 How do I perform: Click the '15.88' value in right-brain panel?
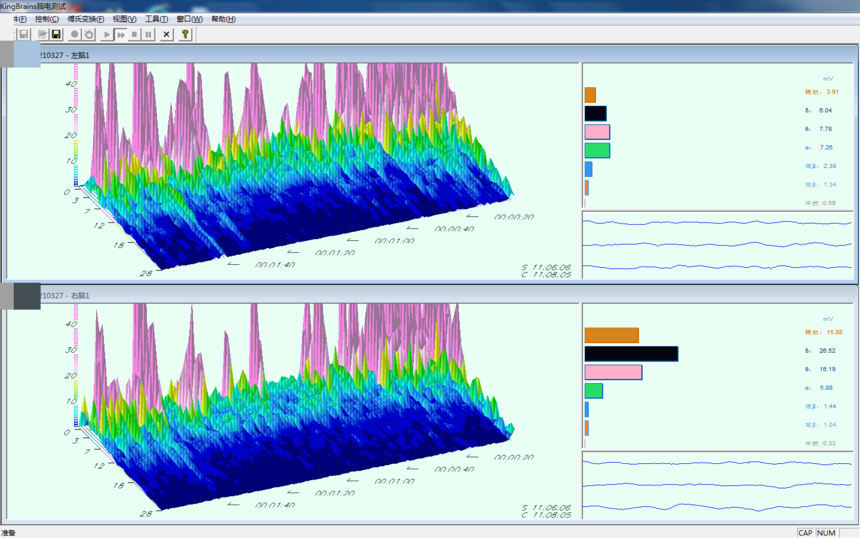tap(834, 332)
